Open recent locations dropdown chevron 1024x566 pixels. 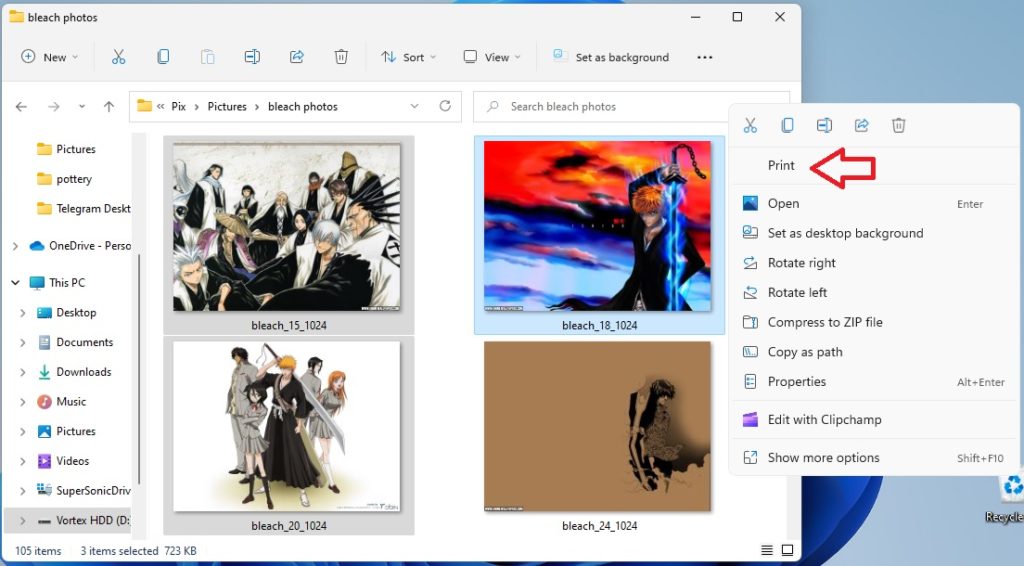tap(82, 106)
